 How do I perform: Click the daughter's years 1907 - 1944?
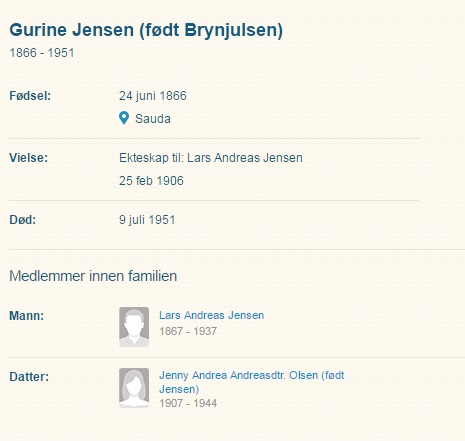(188, 403)
